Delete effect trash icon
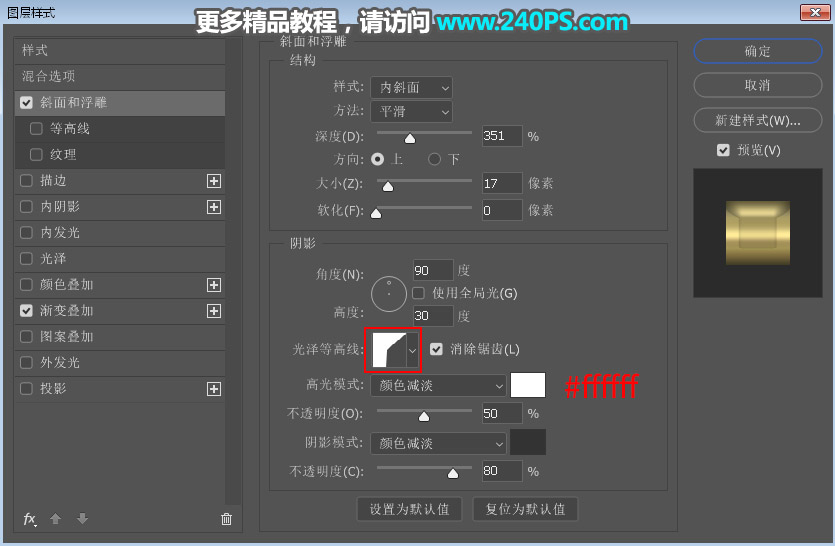 click(x=226, y=519)
